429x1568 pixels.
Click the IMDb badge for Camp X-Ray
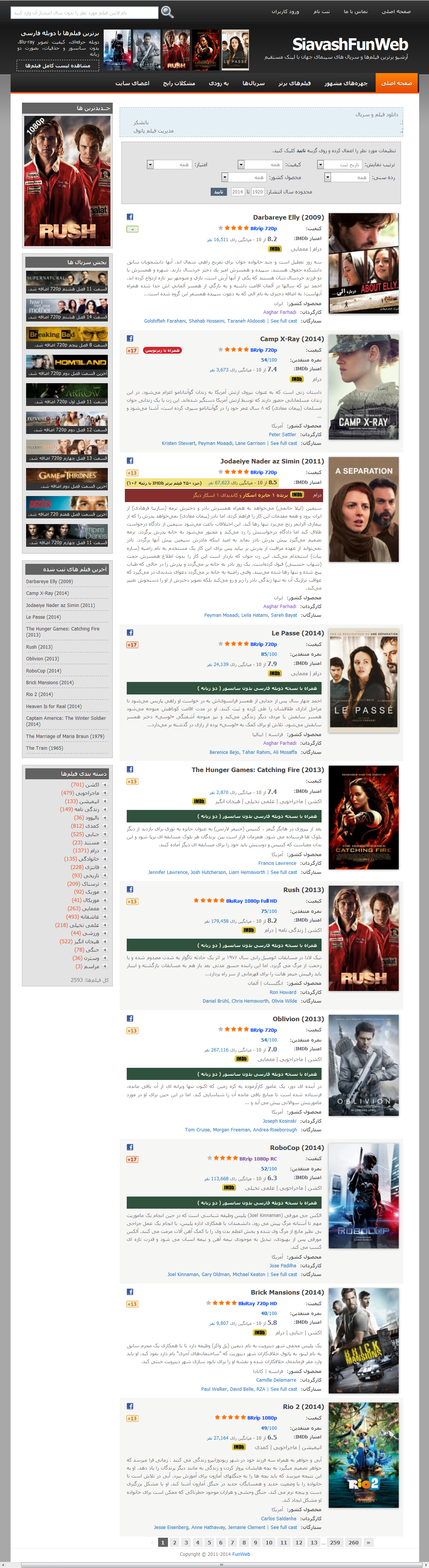point(297,379)
